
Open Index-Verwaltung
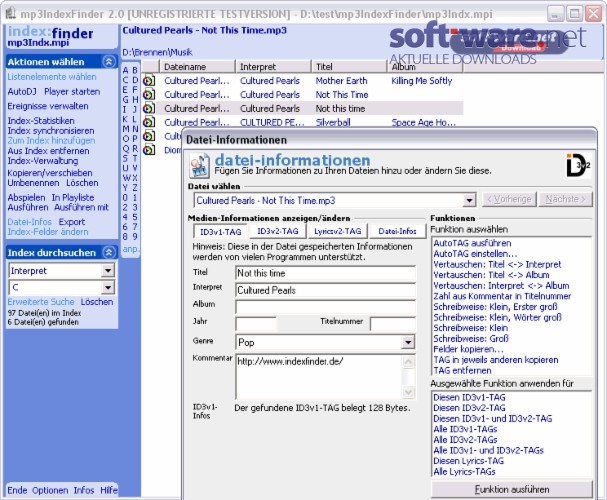click(x=43, y=161)
